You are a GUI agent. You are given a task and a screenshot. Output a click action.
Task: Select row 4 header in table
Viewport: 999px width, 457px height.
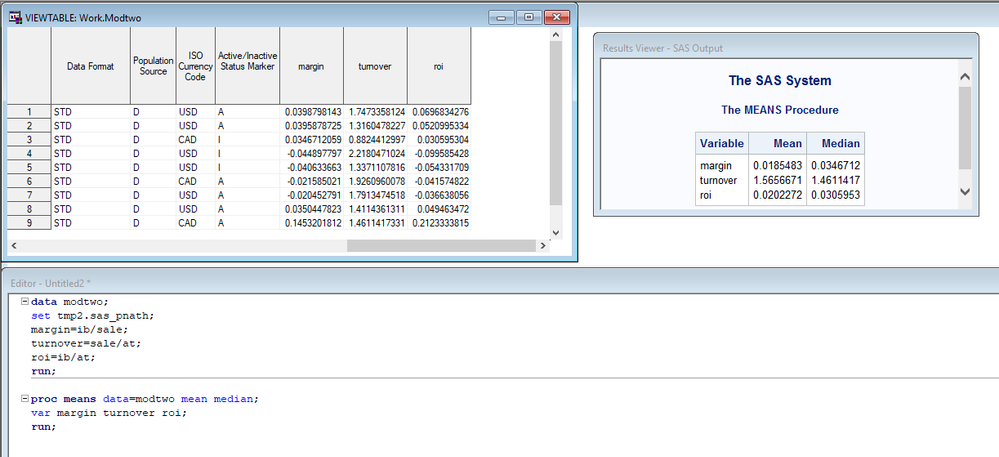pos(29,154)
